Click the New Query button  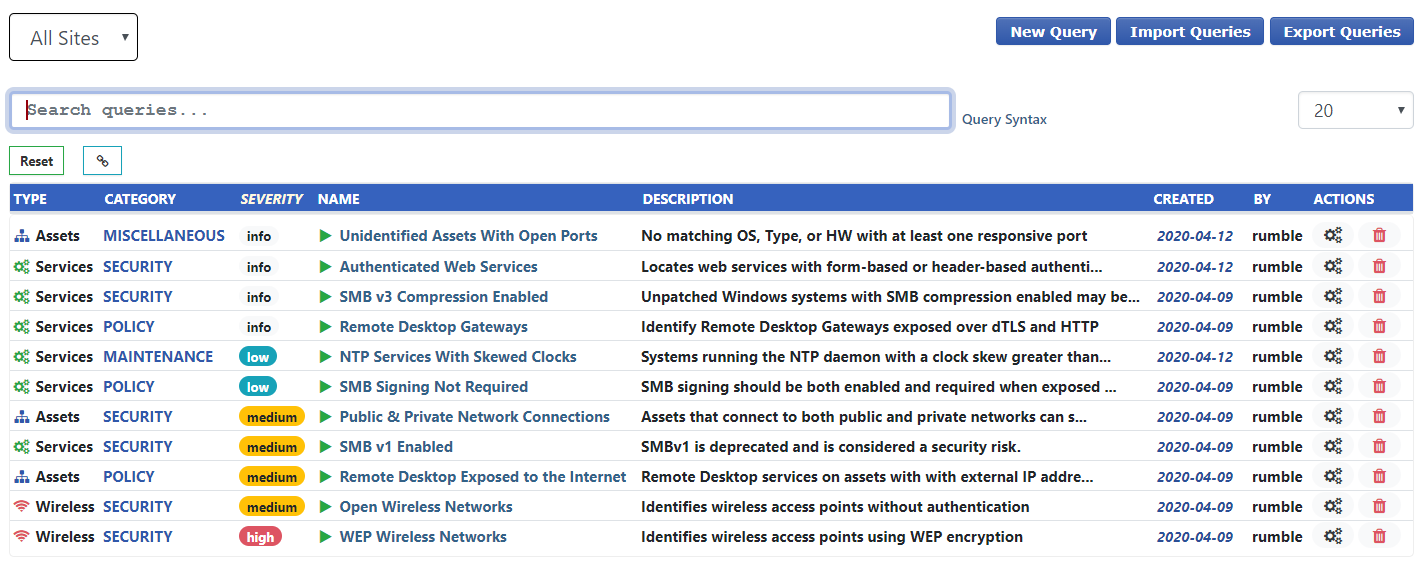pos(1053,32)
